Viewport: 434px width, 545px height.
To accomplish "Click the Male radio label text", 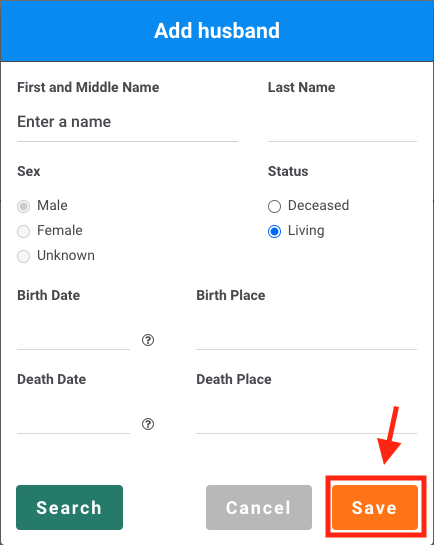I will point(52,205).
